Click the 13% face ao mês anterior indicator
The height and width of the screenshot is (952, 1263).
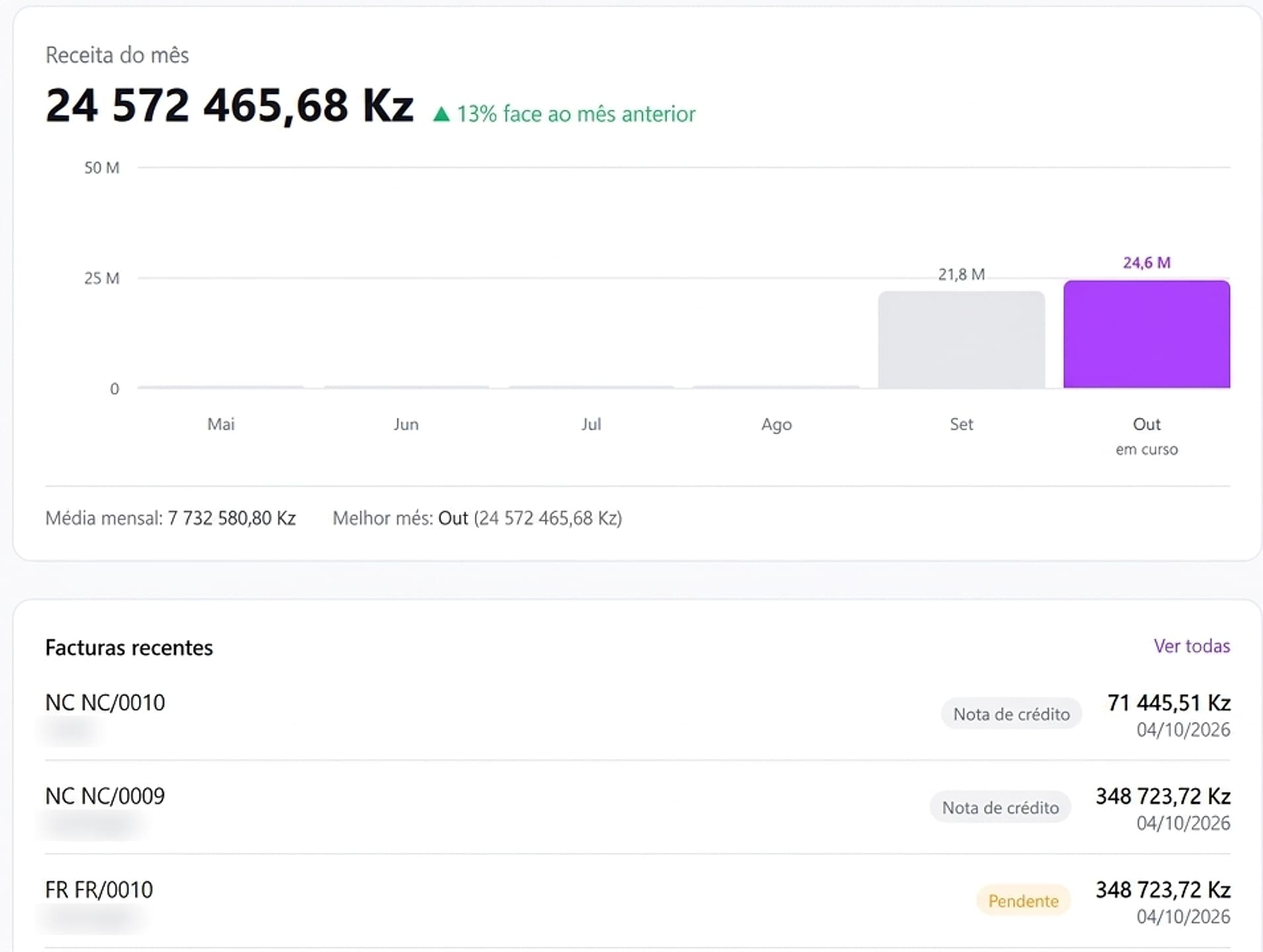pos(564,114)
